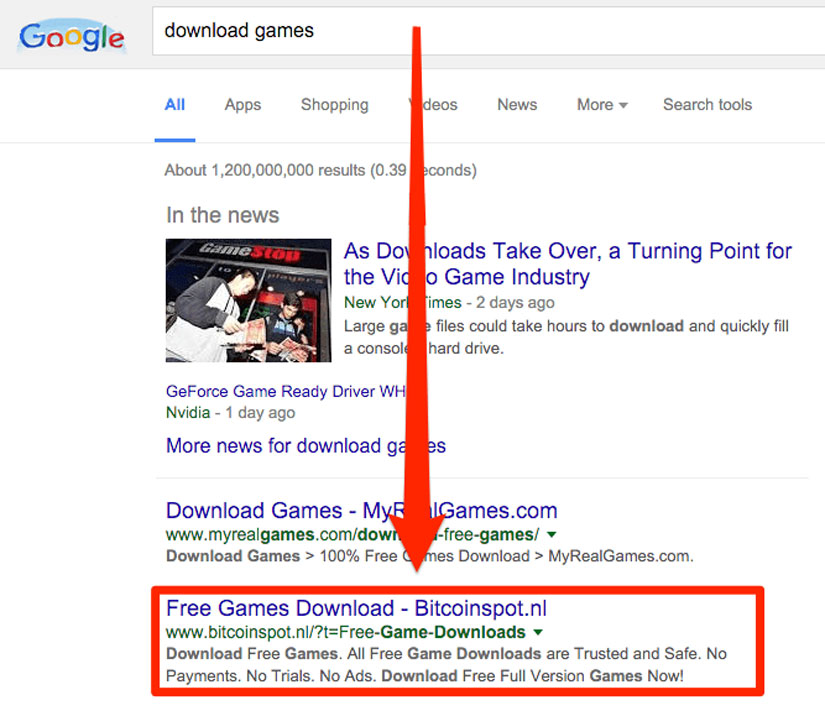Expand the arrow beside the myrealgames.com URL
Screen dimensions: 825x716
click(553, 535)
